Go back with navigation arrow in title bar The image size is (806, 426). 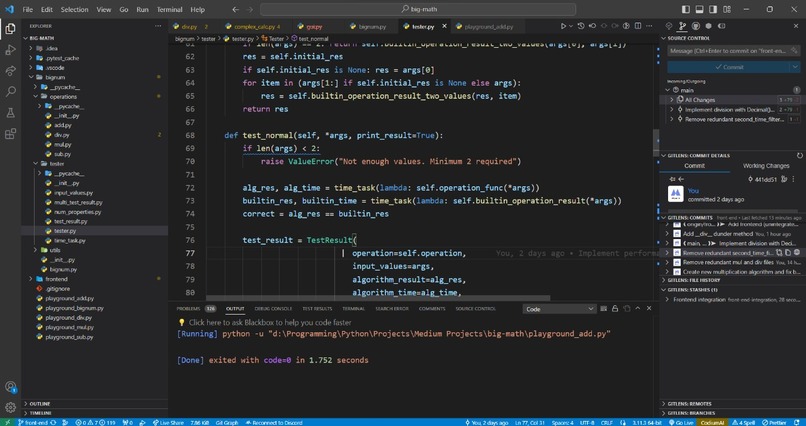click(x=235, y=9)
